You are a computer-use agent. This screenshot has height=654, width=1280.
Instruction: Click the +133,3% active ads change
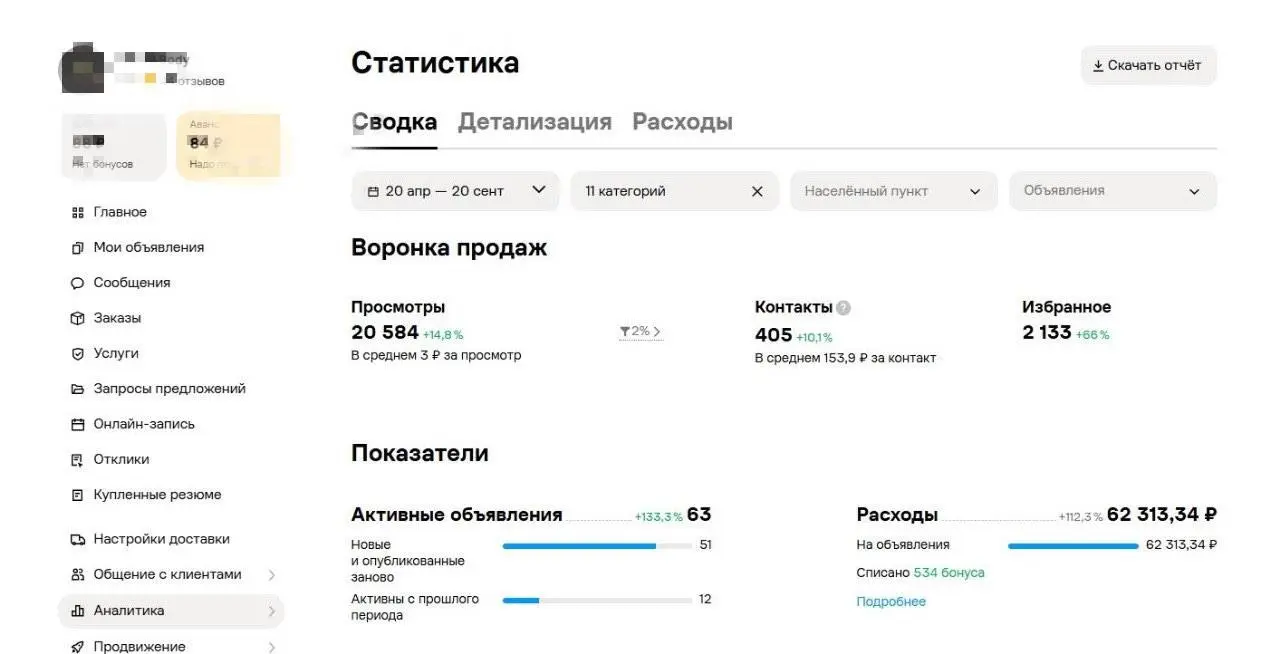pyautogui.click(x=658, y=517)
